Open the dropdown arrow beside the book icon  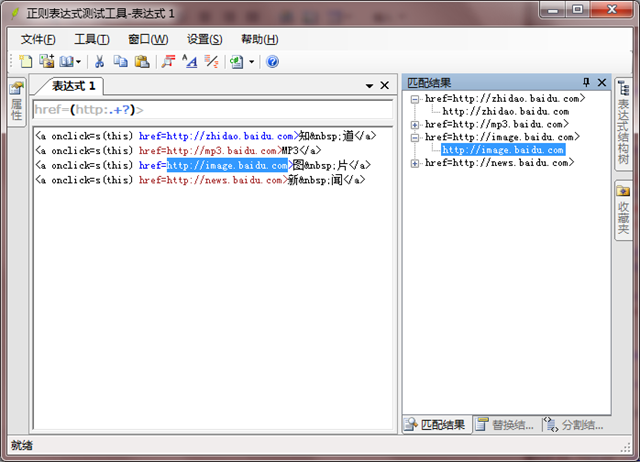click(78, 62)
